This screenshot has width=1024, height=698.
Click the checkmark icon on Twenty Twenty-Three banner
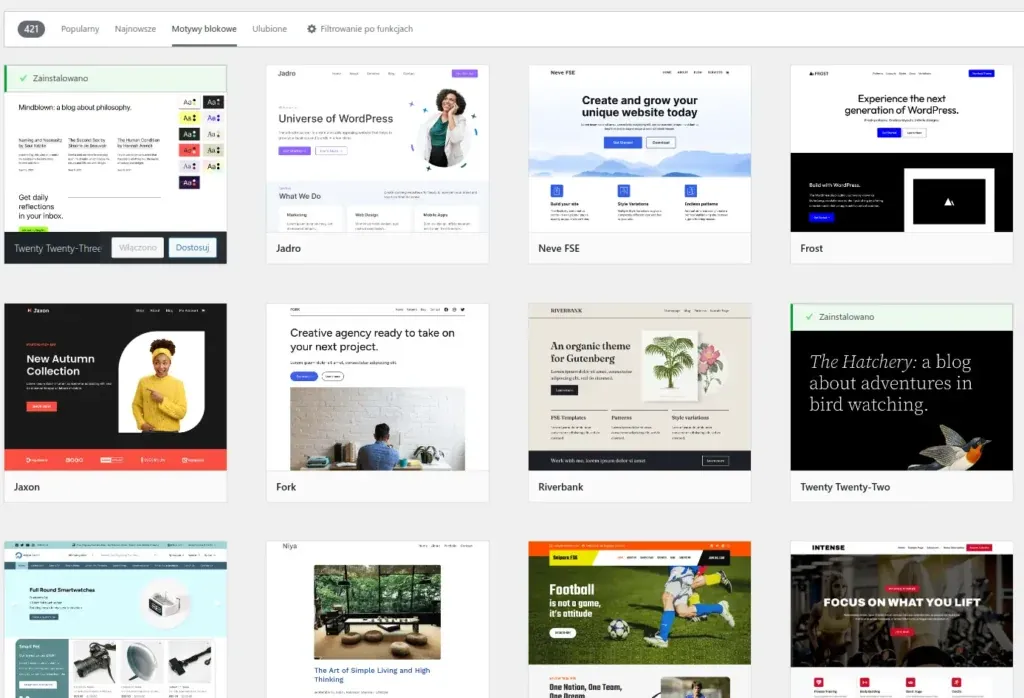tap(23, 78)
